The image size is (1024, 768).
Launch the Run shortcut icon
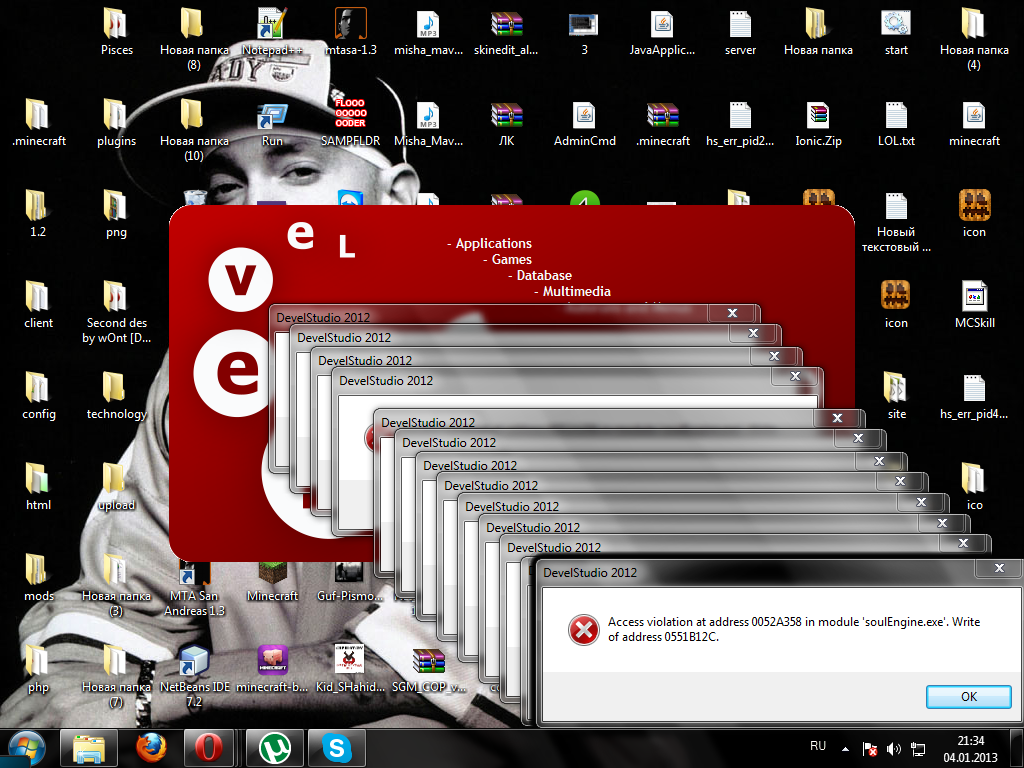tap(272, 123)
